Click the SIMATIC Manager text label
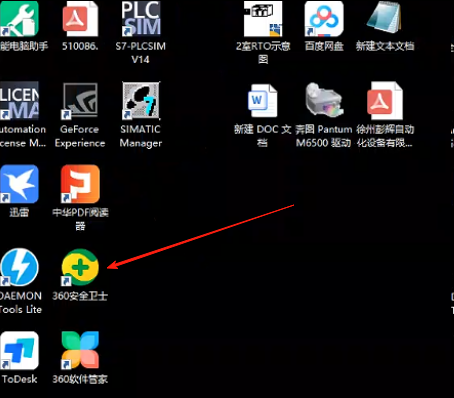The height and width of the screenshot is (398, 454). pos(141,136)
